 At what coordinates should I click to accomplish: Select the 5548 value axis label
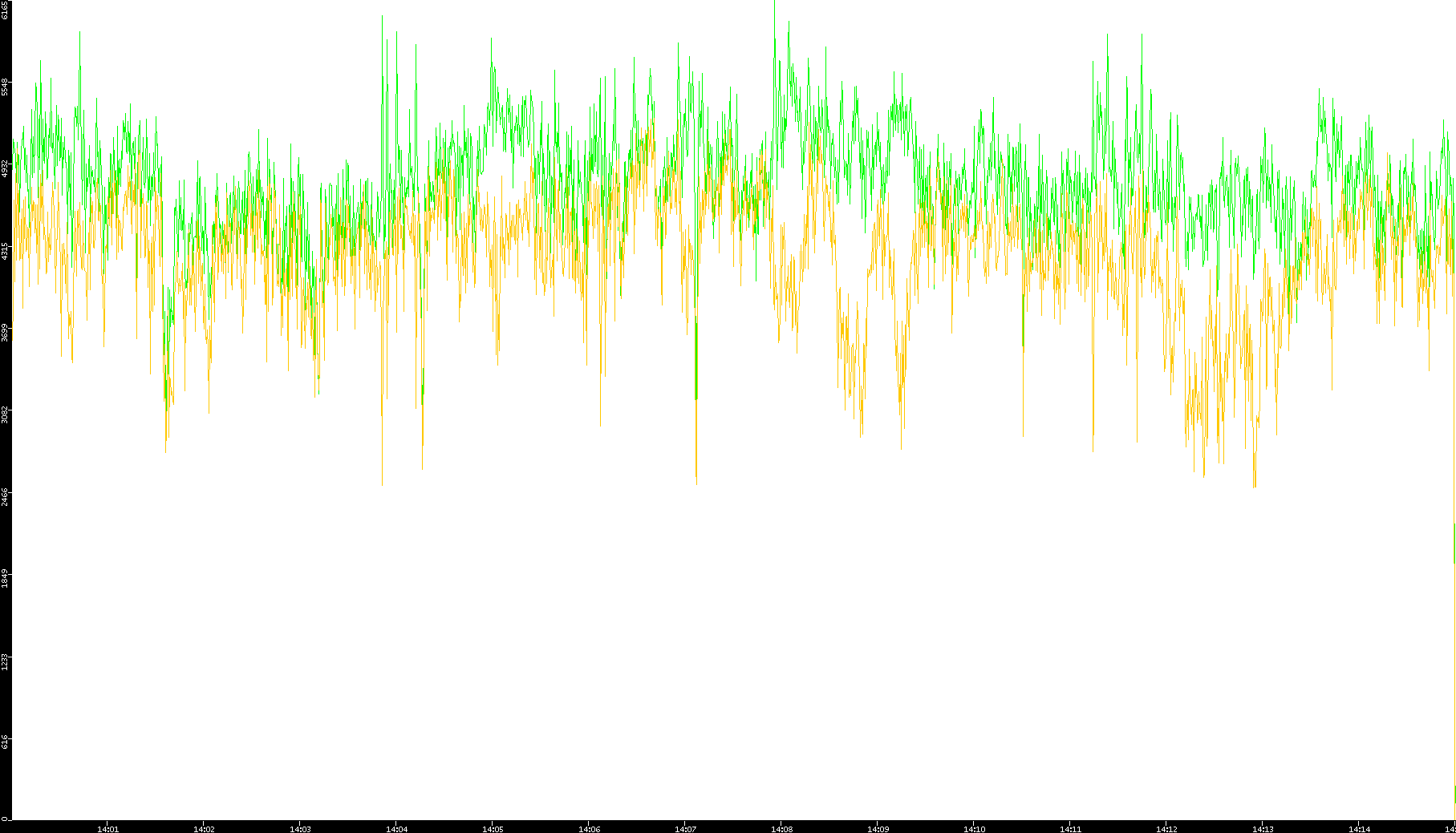pos(5,87)
